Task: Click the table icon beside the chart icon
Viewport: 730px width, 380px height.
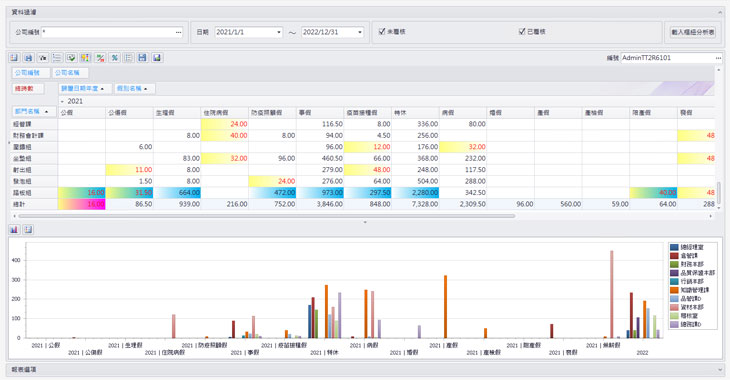Action: tap(28, 230)
